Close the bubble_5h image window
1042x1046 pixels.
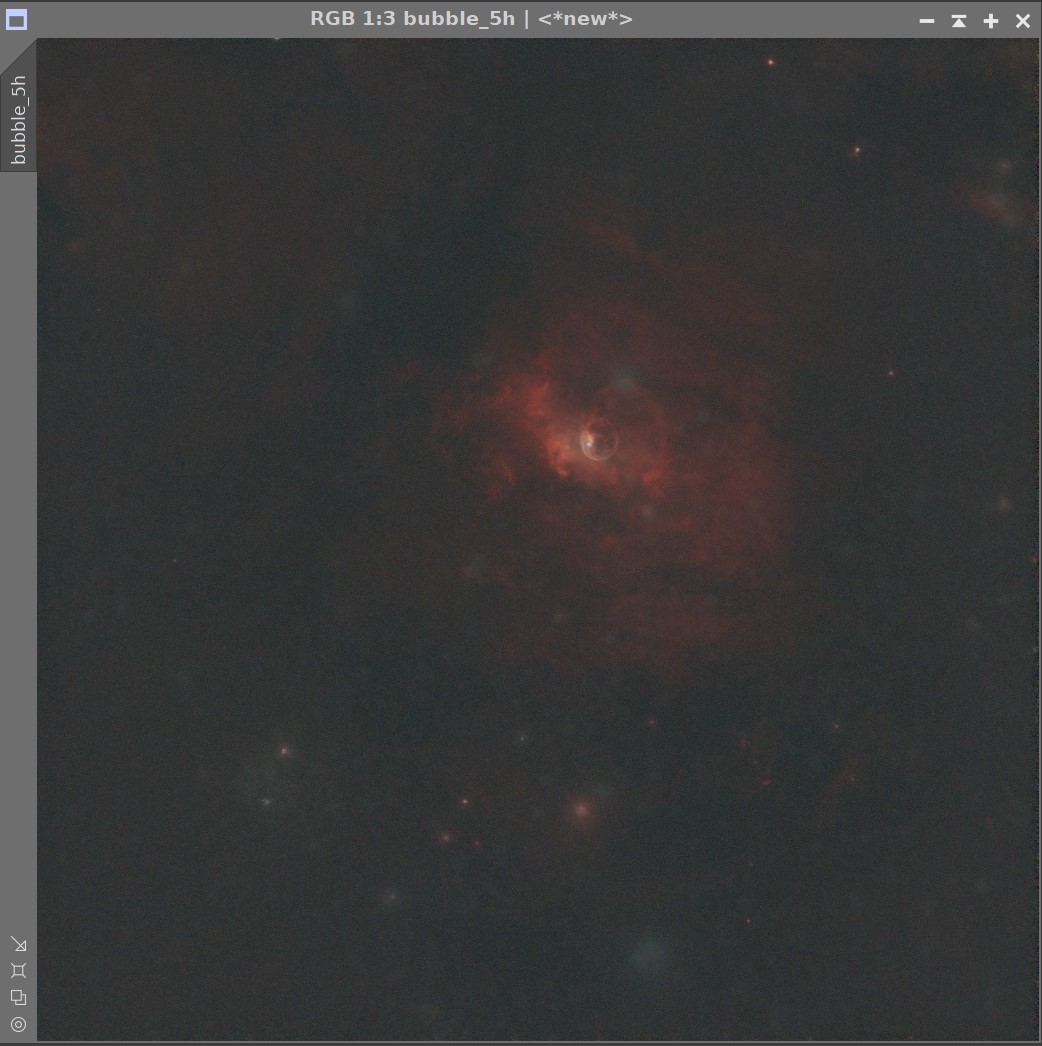(1023, 21)
